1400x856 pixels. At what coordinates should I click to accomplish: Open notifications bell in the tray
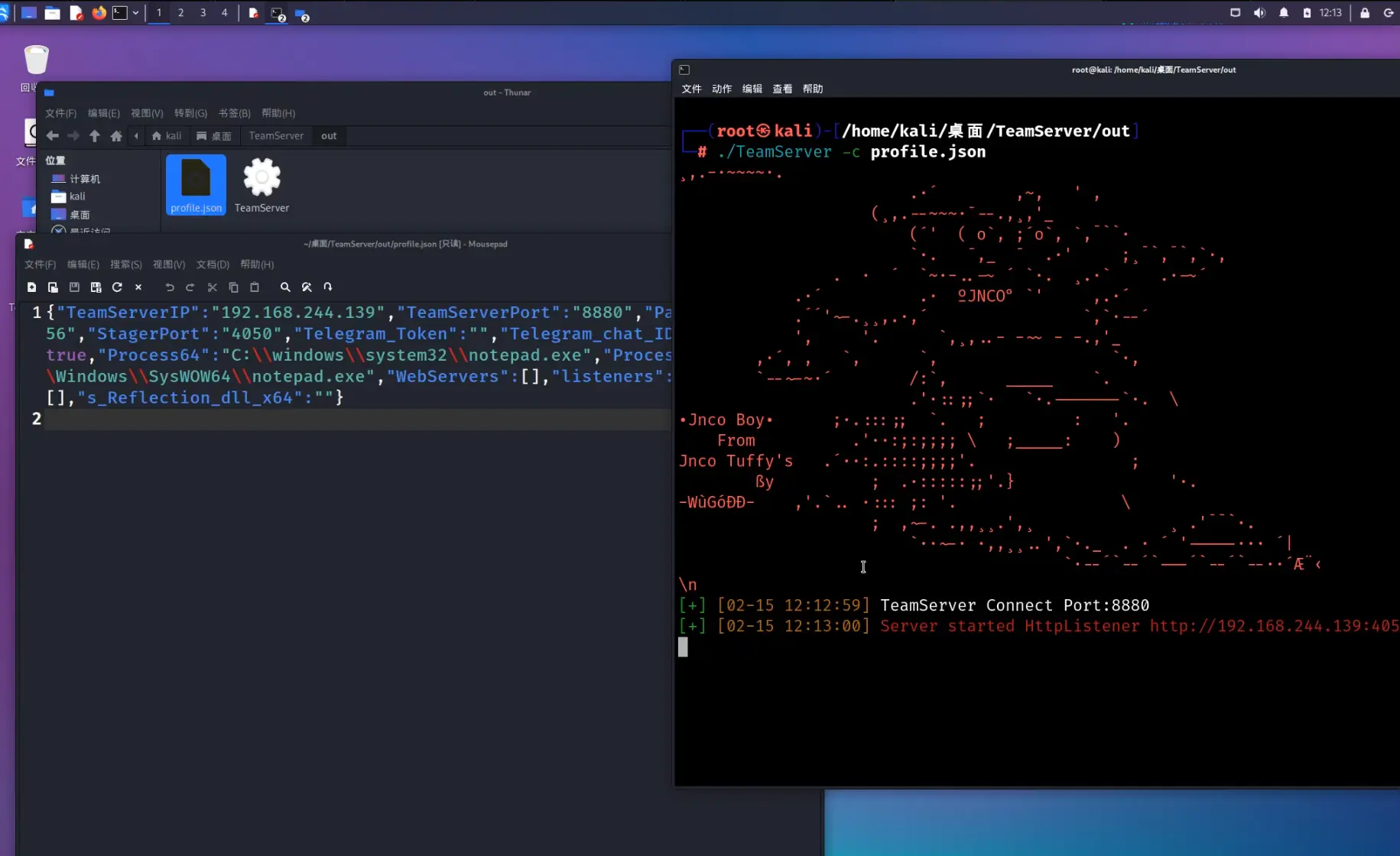[1284, 13]
